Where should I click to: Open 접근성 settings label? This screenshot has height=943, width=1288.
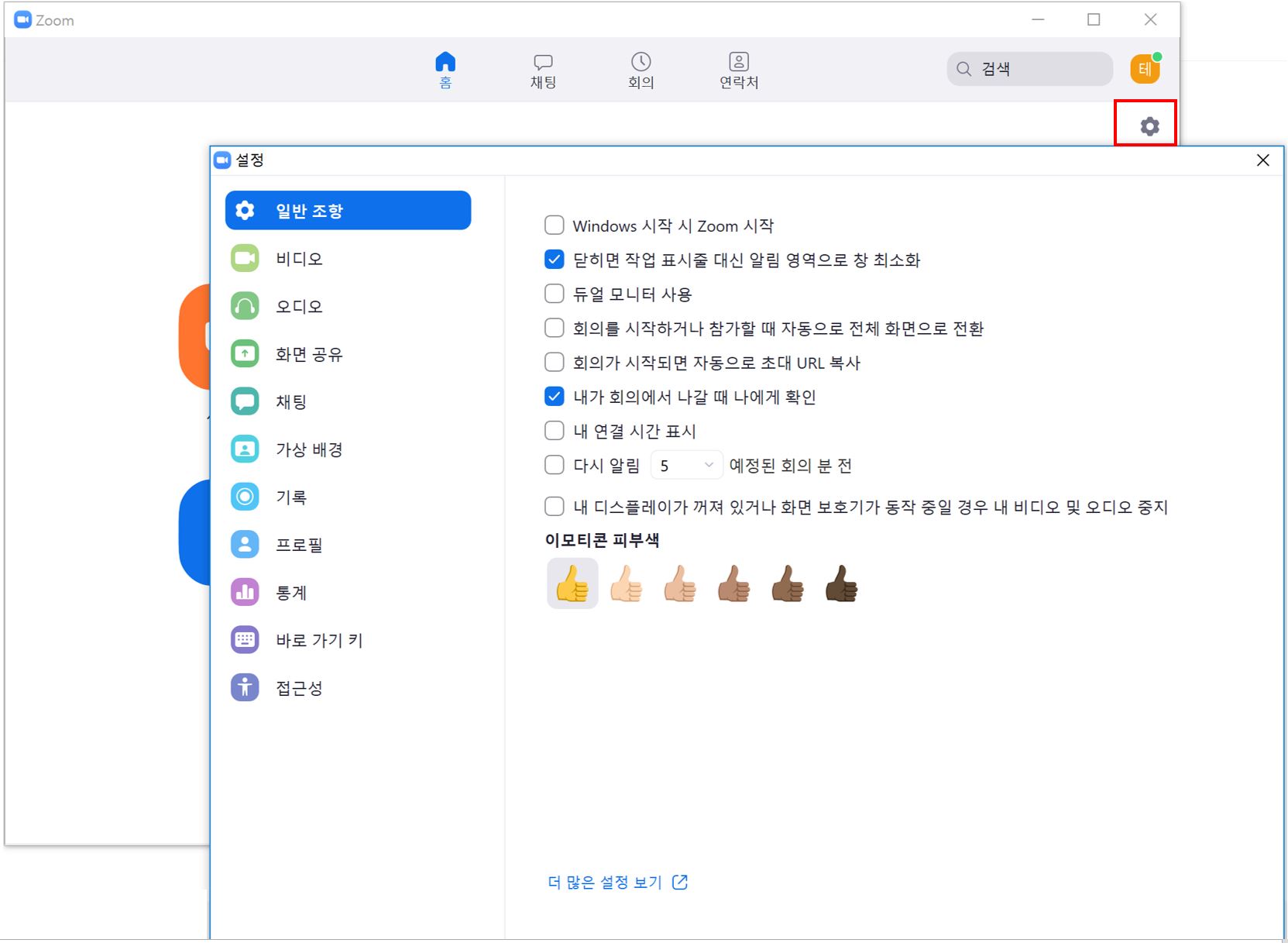299,688
